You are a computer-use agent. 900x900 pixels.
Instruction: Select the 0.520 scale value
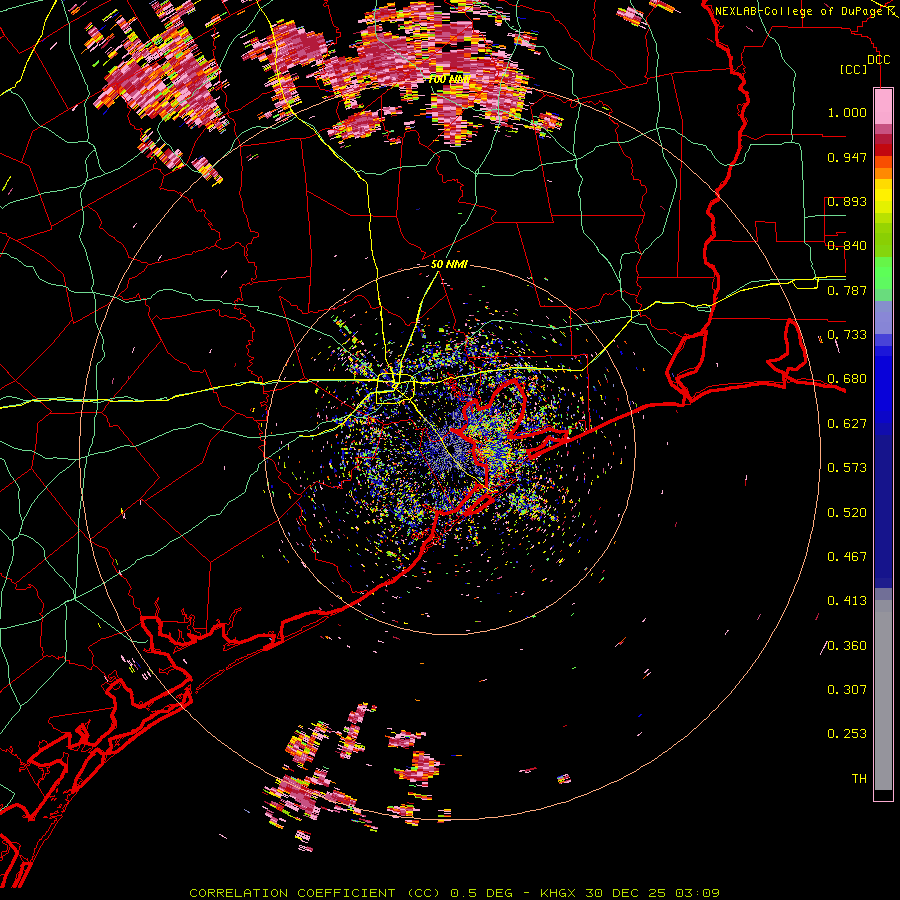click(x=847, y=513)
